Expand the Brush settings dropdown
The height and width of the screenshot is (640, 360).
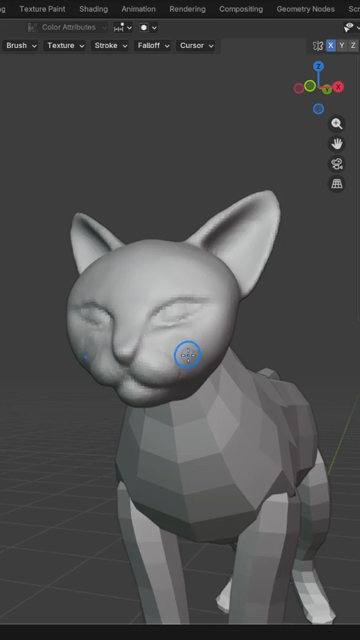pyautogui.click(x=21, y=45)
